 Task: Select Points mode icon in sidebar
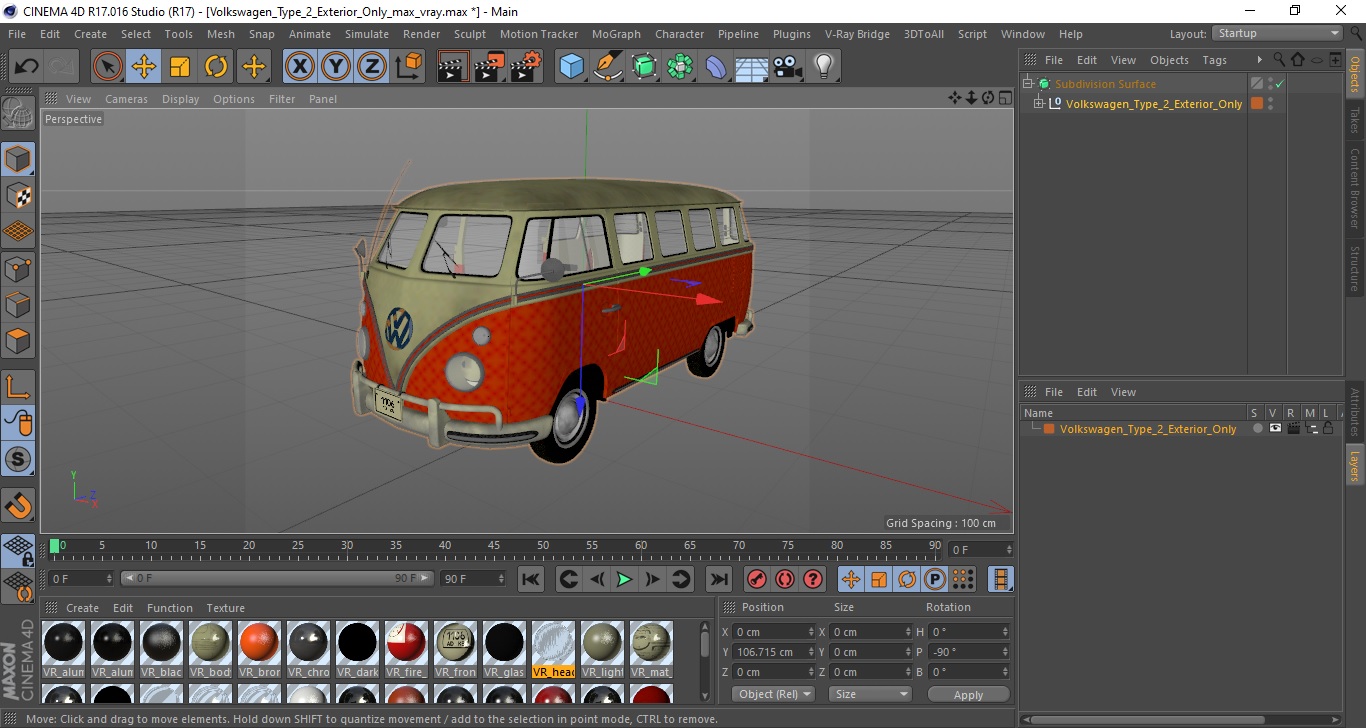pos(18,268)
